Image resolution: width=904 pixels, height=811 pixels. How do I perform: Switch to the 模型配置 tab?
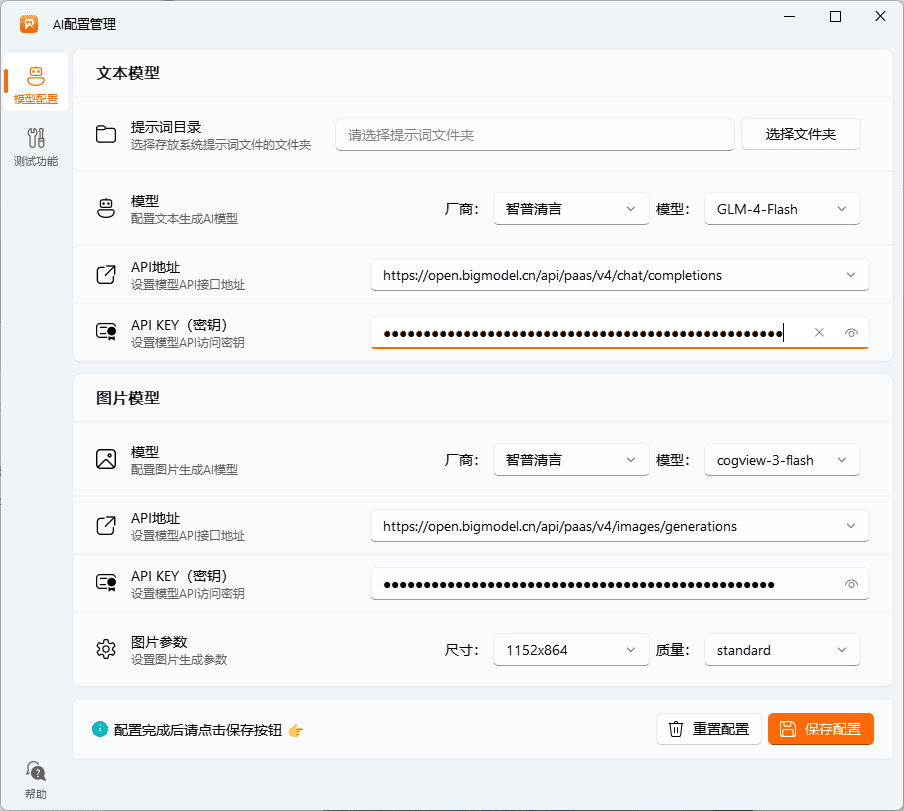pos(36,84)
